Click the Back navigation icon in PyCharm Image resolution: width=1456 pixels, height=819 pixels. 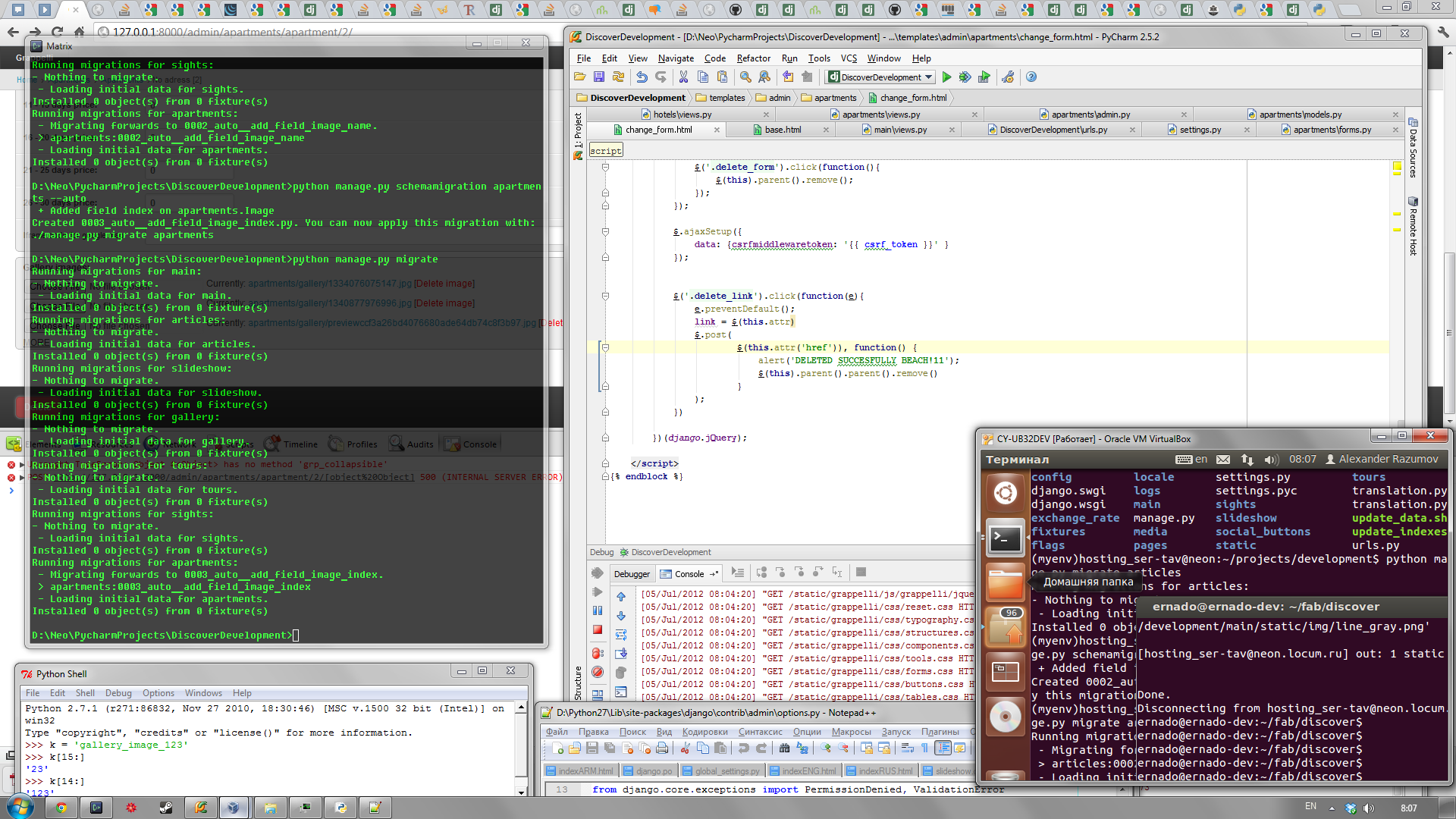(788, 77)
